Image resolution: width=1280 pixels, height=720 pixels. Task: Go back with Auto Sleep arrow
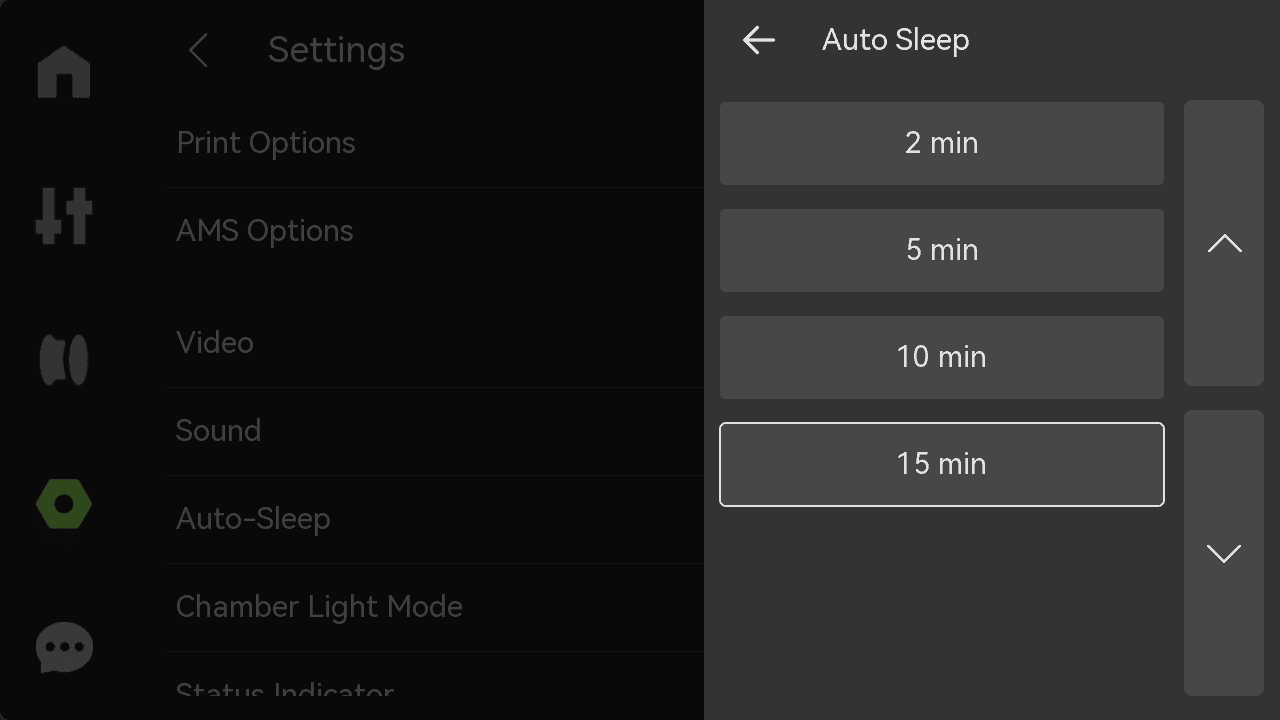coord(759,40)
